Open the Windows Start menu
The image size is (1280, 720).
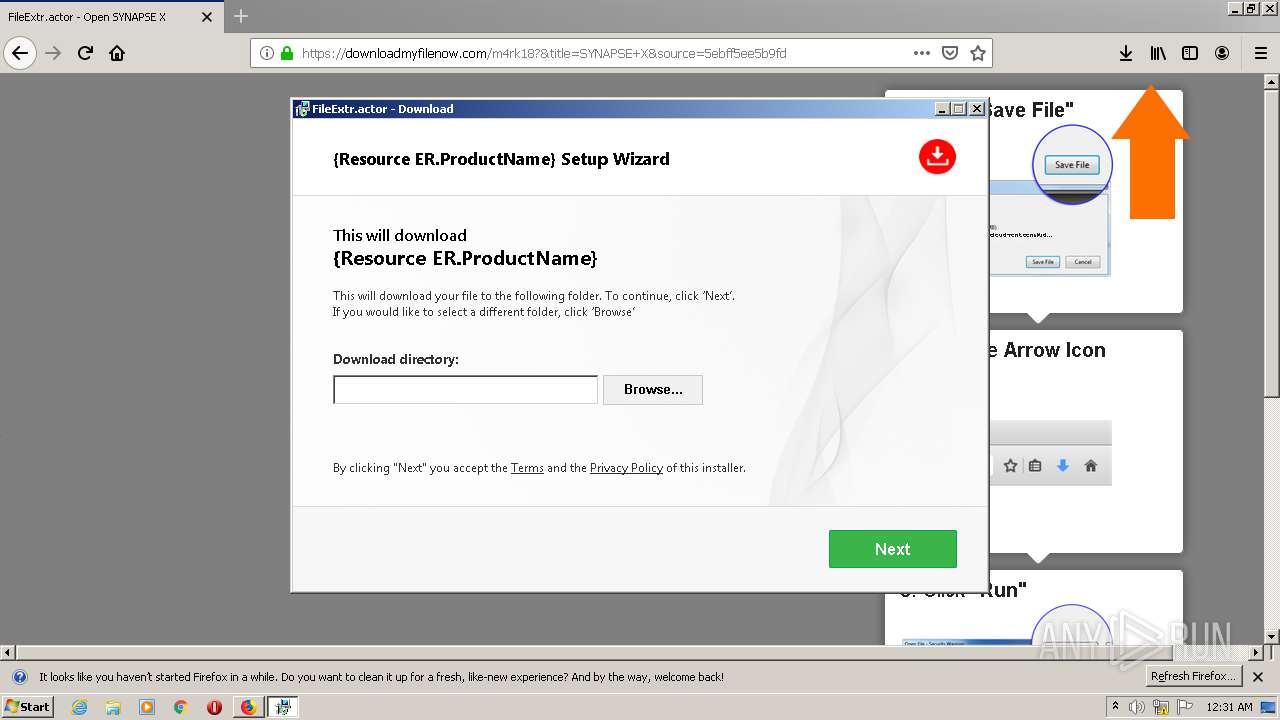point(28,706)
